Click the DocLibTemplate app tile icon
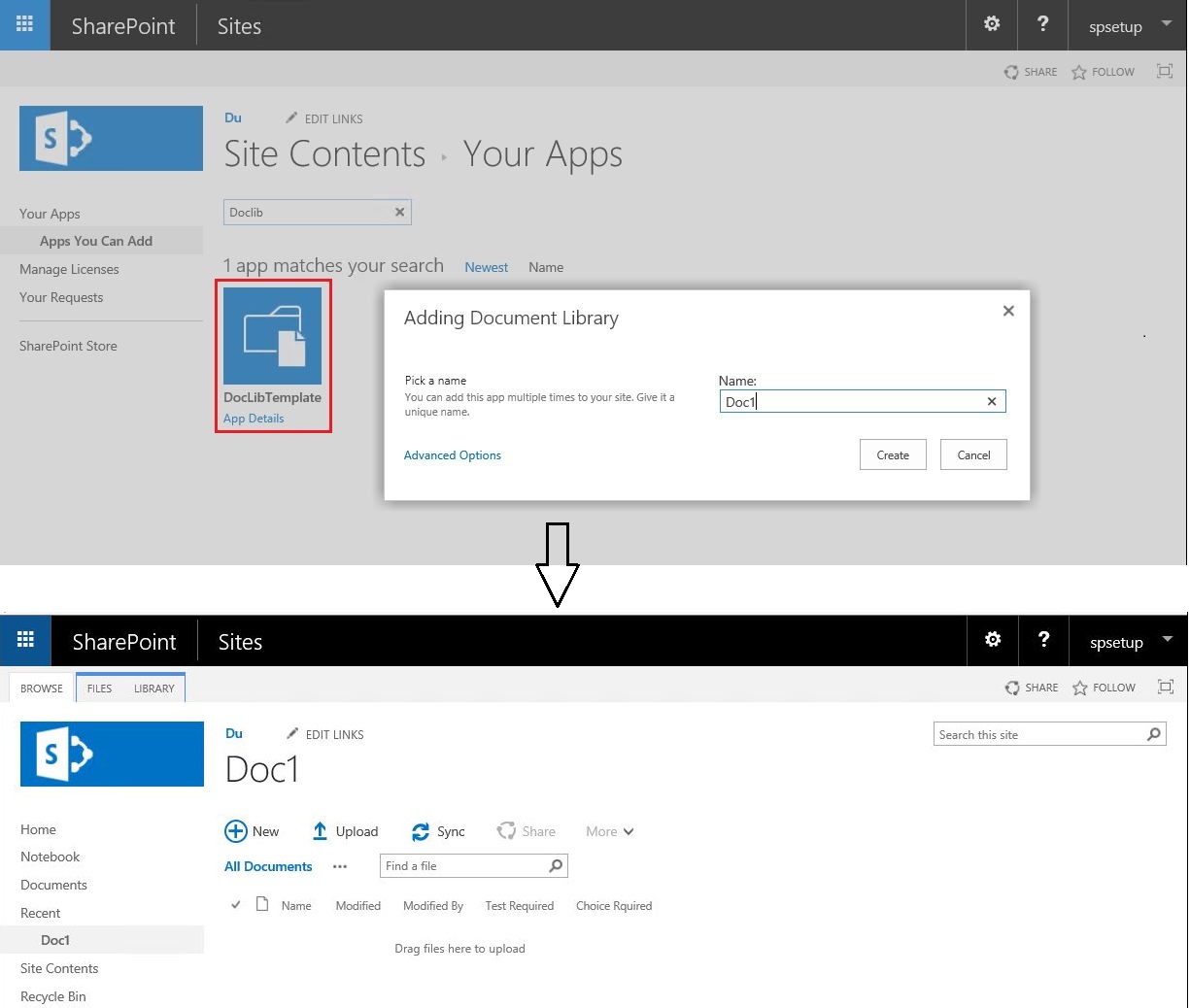The width and height of the screenshot is (1190, 1008). [x=272, y=336]
